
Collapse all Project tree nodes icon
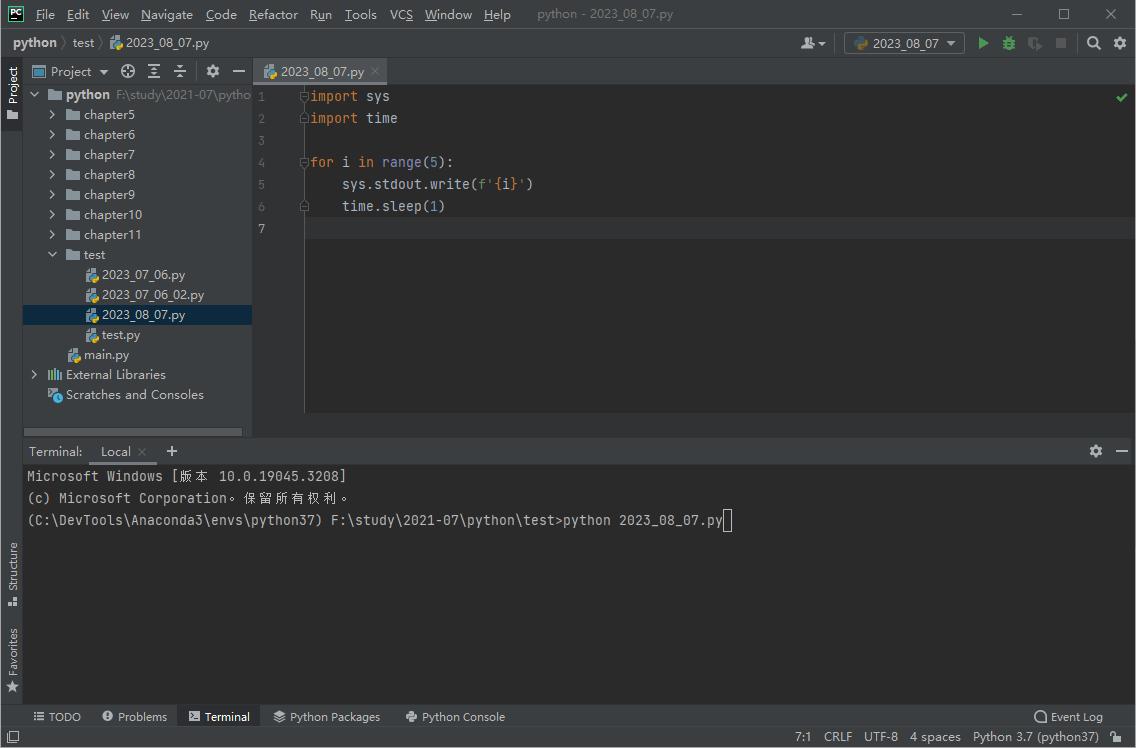coord(180,71)
